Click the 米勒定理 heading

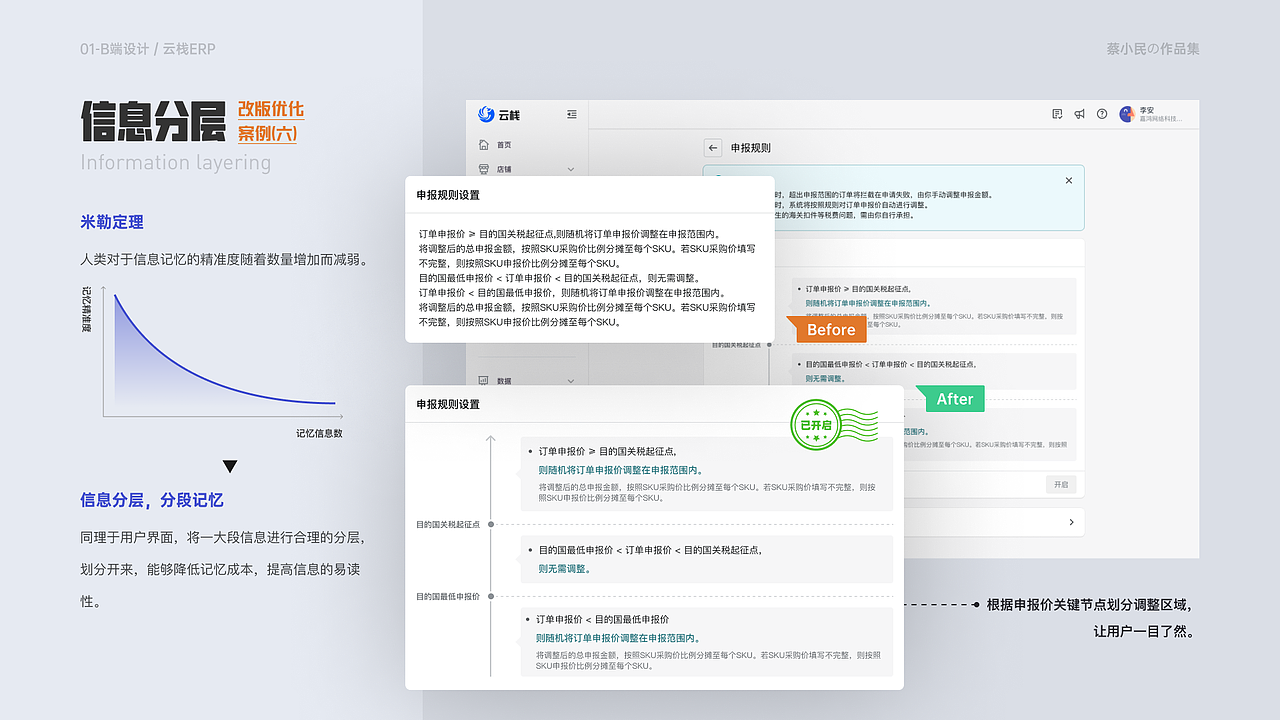point(112,222)
